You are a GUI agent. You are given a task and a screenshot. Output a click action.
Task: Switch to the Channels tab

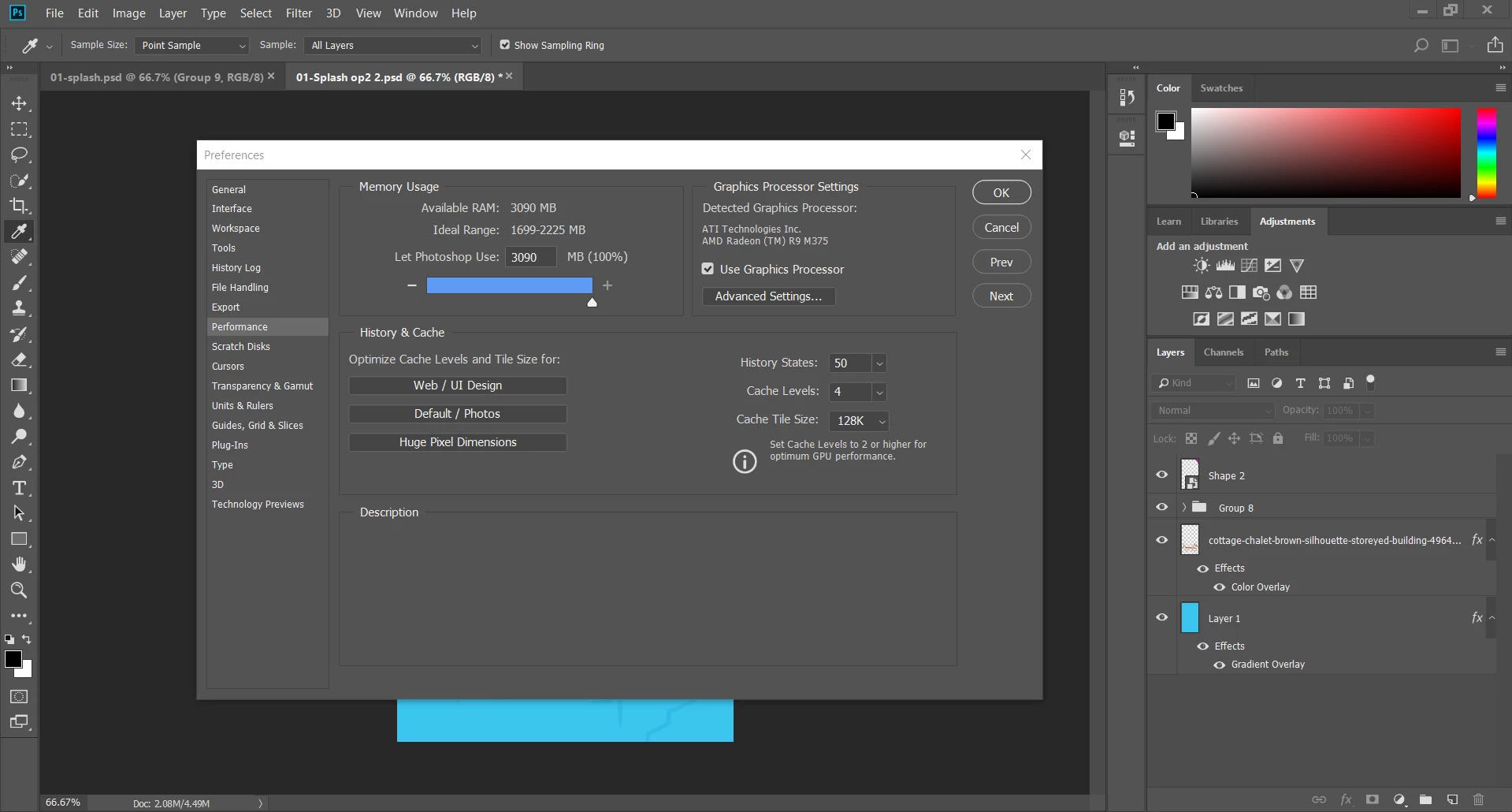point(1223,352)
